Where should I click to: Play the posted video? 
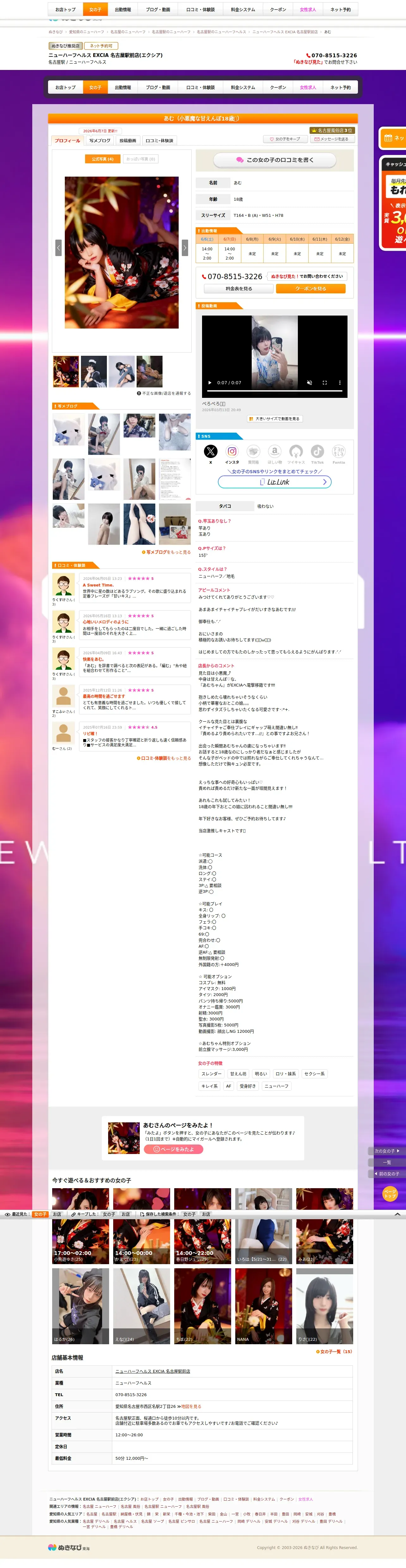point(210,383)
